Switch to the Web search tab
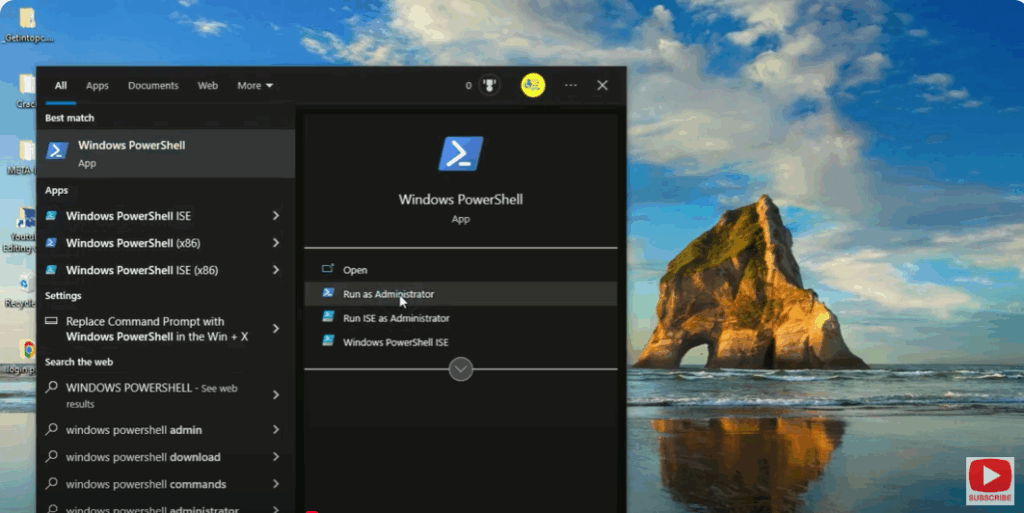 click(208, 86)
